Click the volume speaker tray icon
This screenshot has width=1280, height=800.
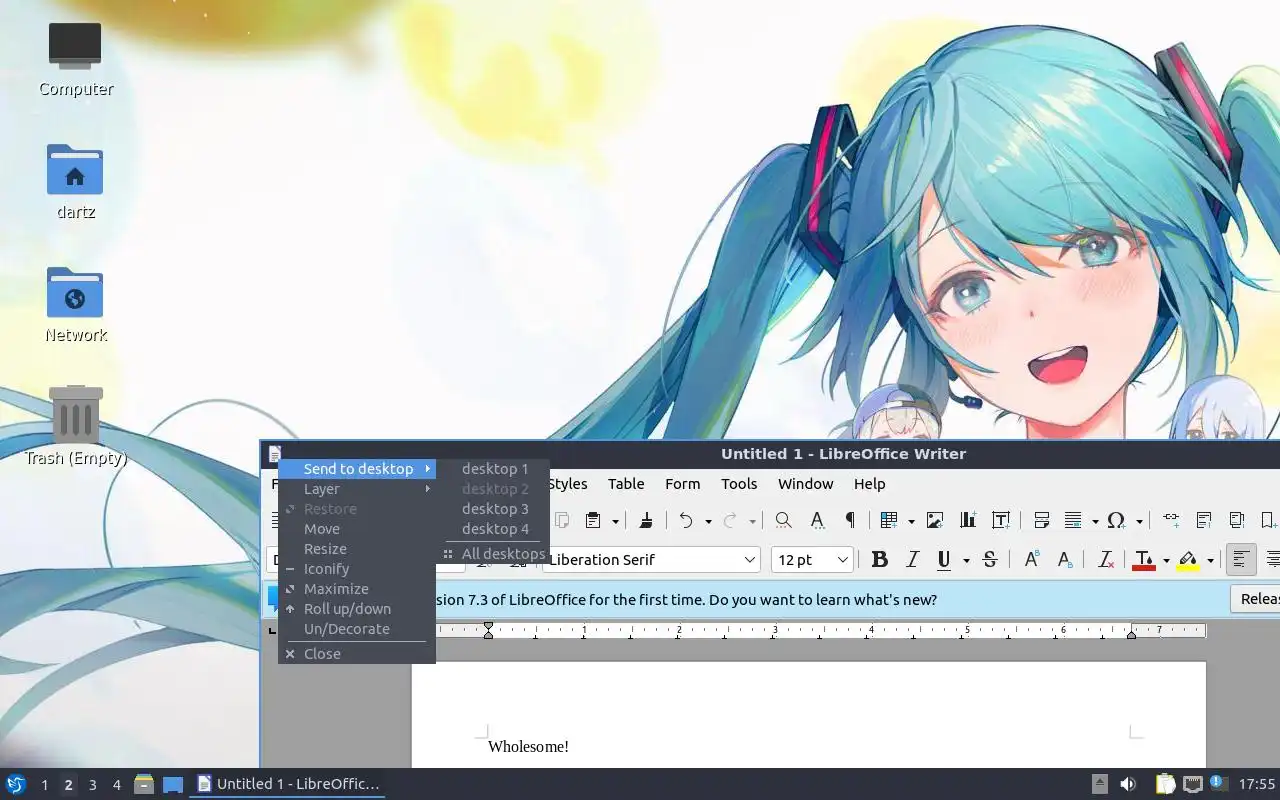(x=1128, y=784)
